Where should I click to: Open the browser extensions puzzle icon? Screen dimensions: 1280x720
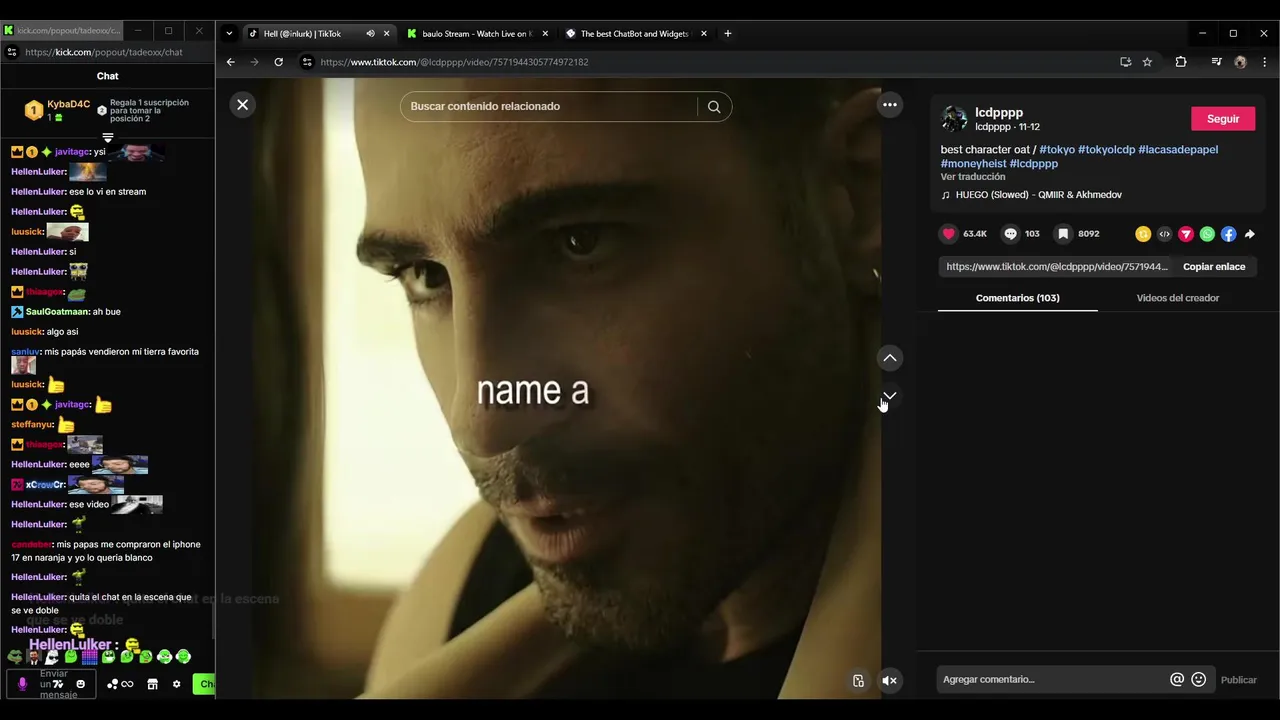[1181, 62]
